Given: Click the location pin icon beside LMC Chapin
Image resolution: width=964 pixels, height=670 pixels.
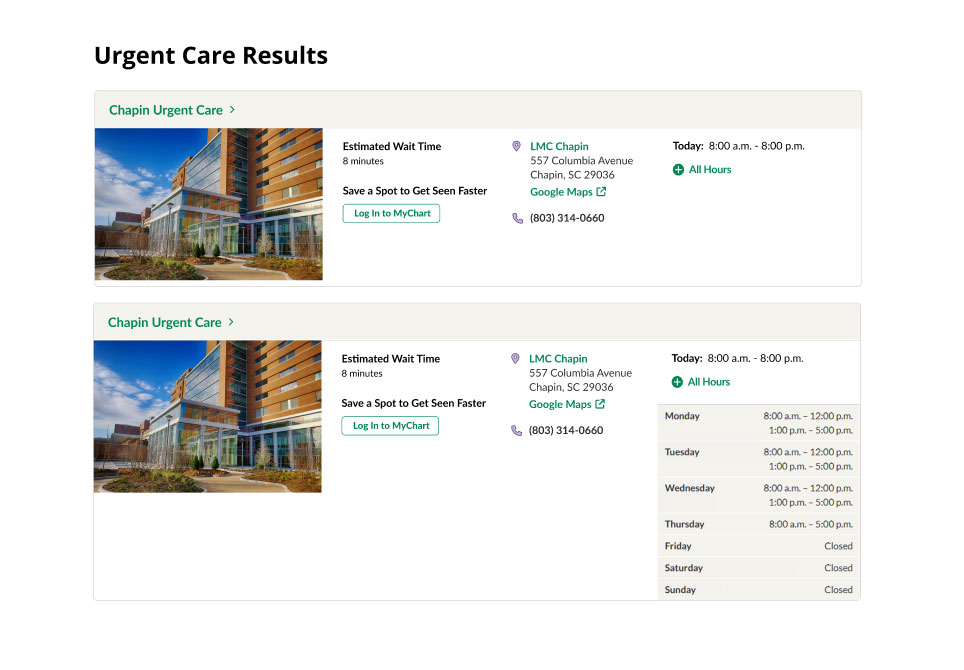Looking at the screenshot, I should [x=514, y=146].
